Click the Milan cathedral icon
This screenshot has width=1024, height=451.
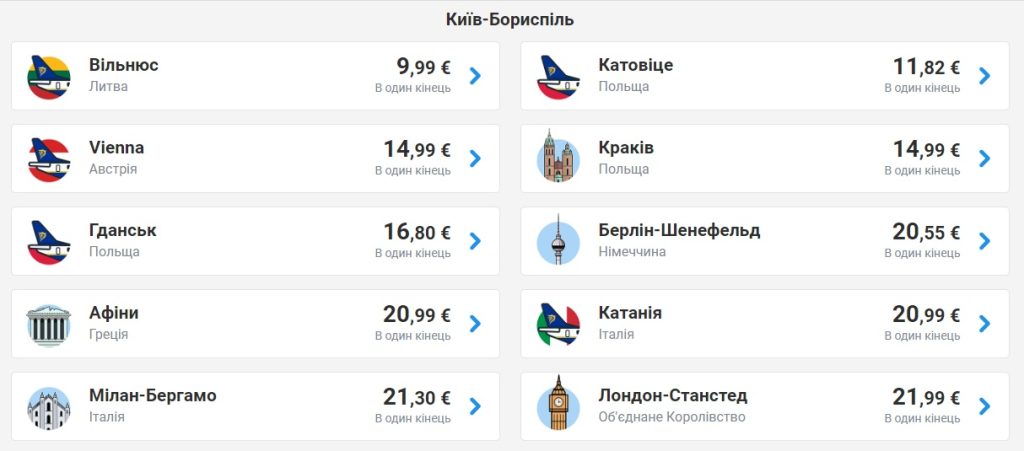pos(49,407)
